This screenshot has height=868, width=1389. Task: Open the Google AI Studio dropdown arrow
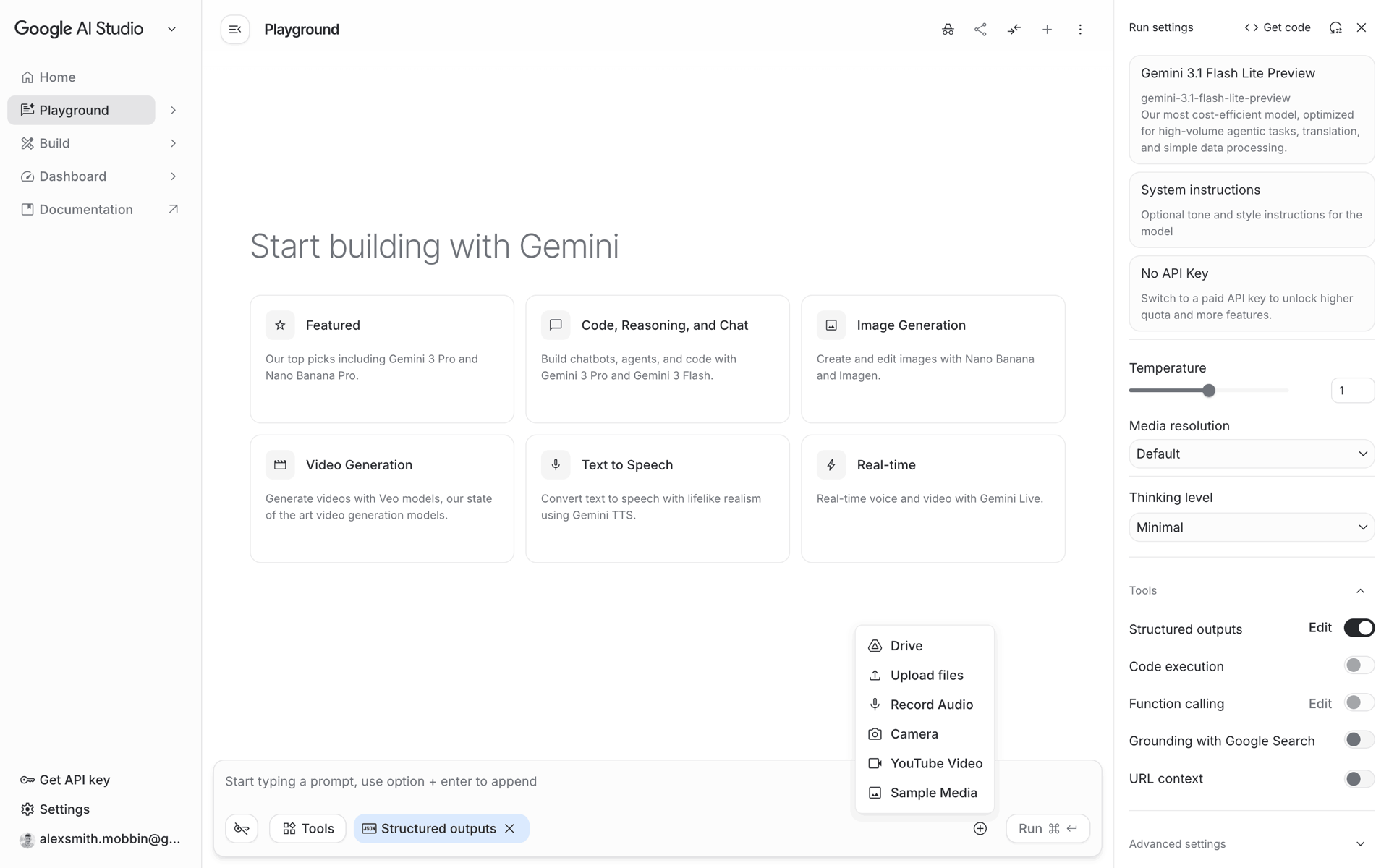[x=171, y=30]
